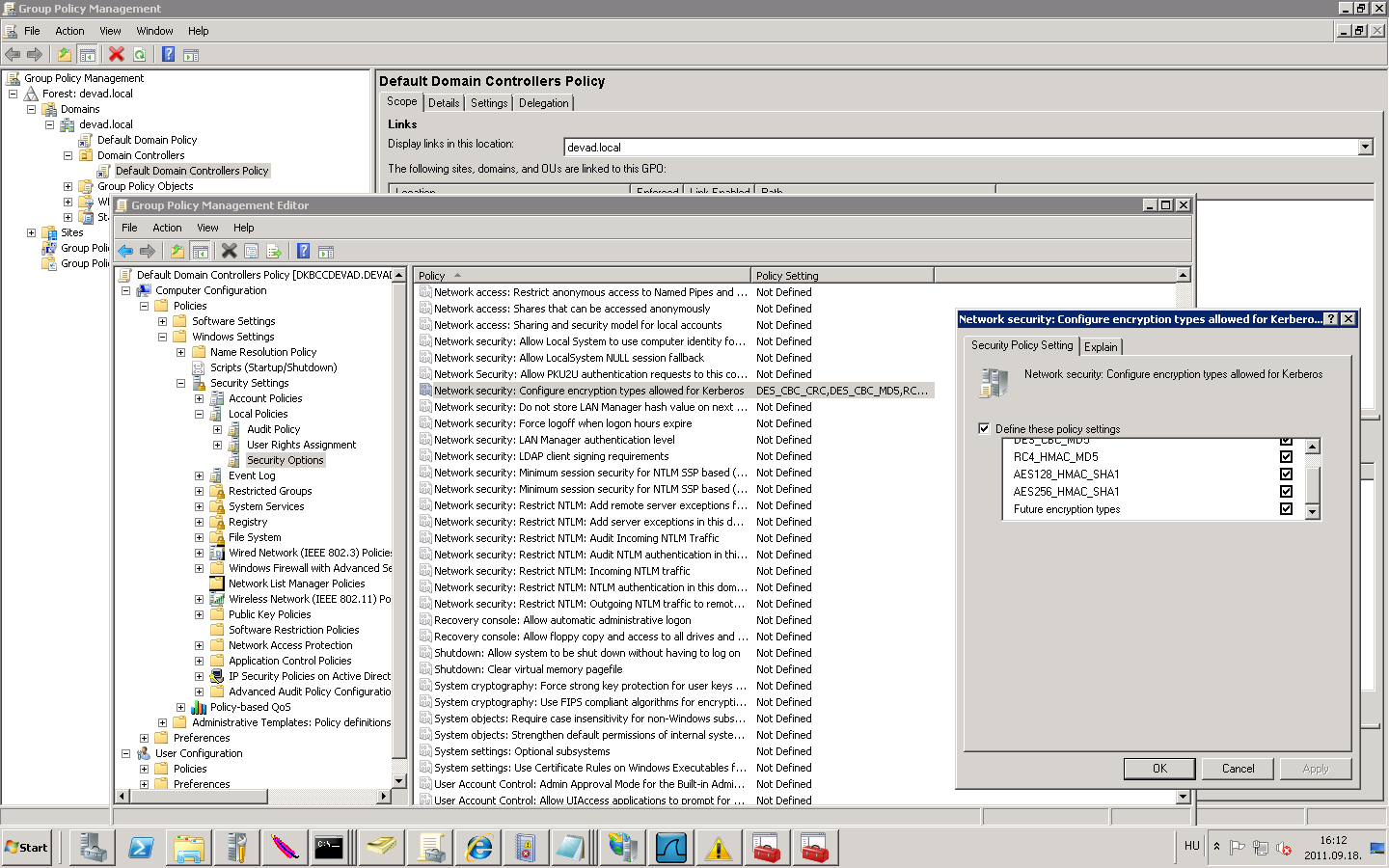This screenshot has width=1389, height=868.
Task: Click Show/Hide Action Pane icon in Editor toolbar
Action: (x=326, y=252)
